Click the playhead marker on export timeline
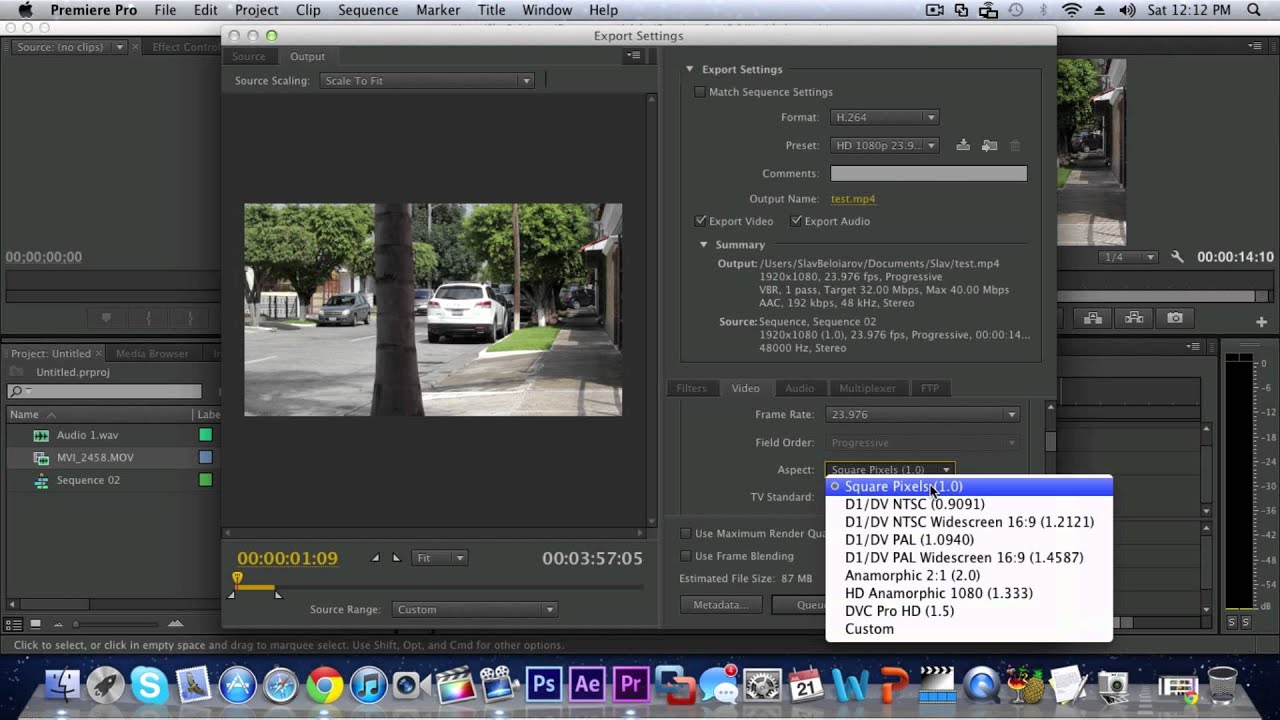 [x=237, y=579]
